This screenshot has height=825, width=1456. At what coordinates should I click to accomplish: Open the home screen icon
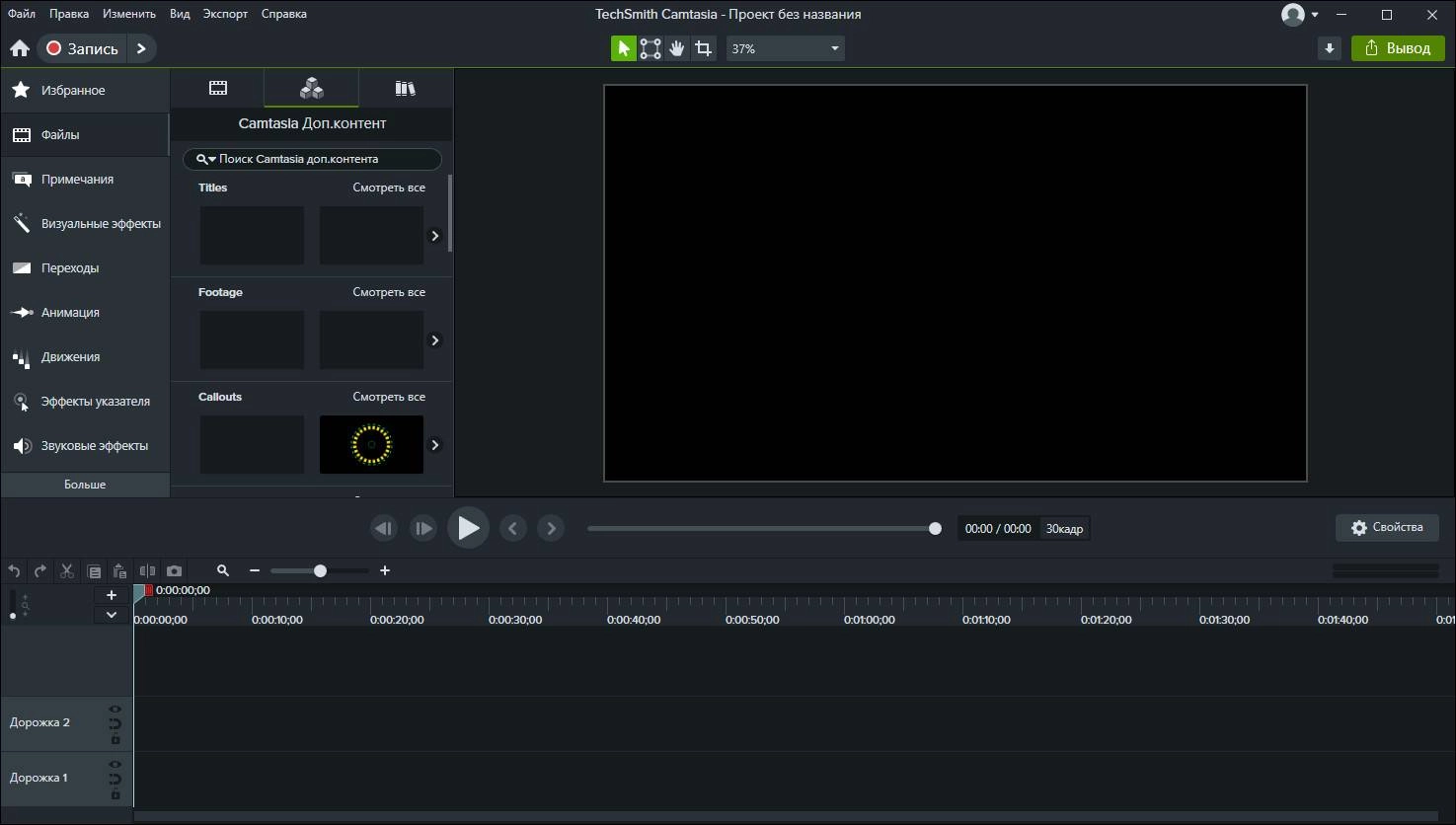pos(20,48)
